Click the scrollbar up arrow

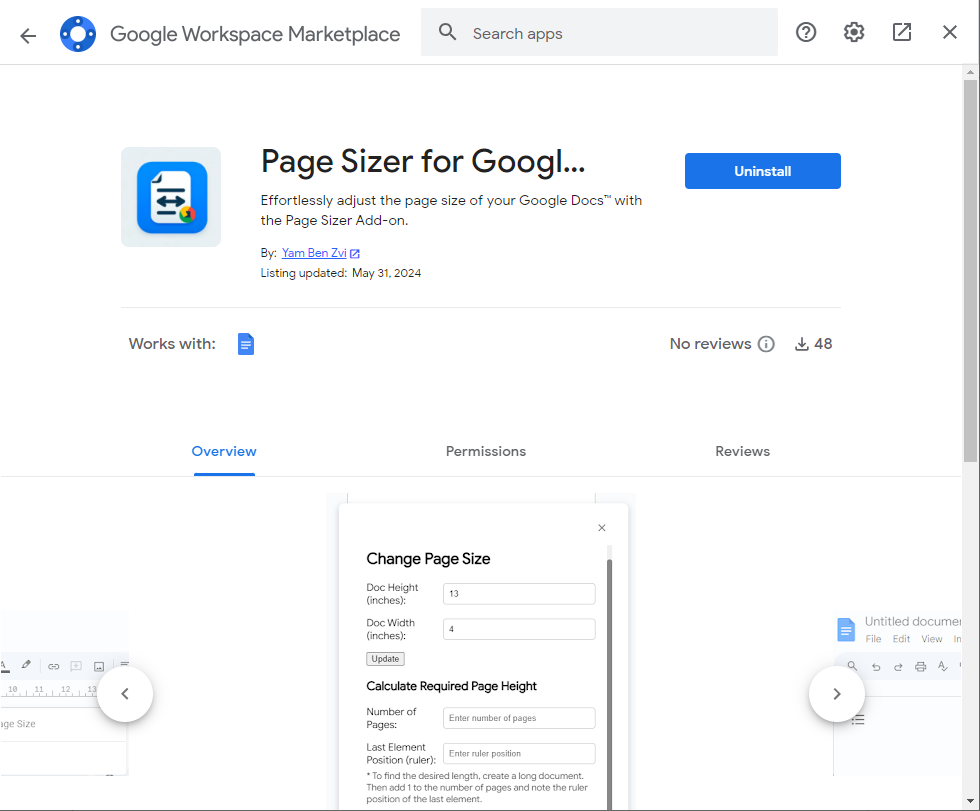point(970,72)
